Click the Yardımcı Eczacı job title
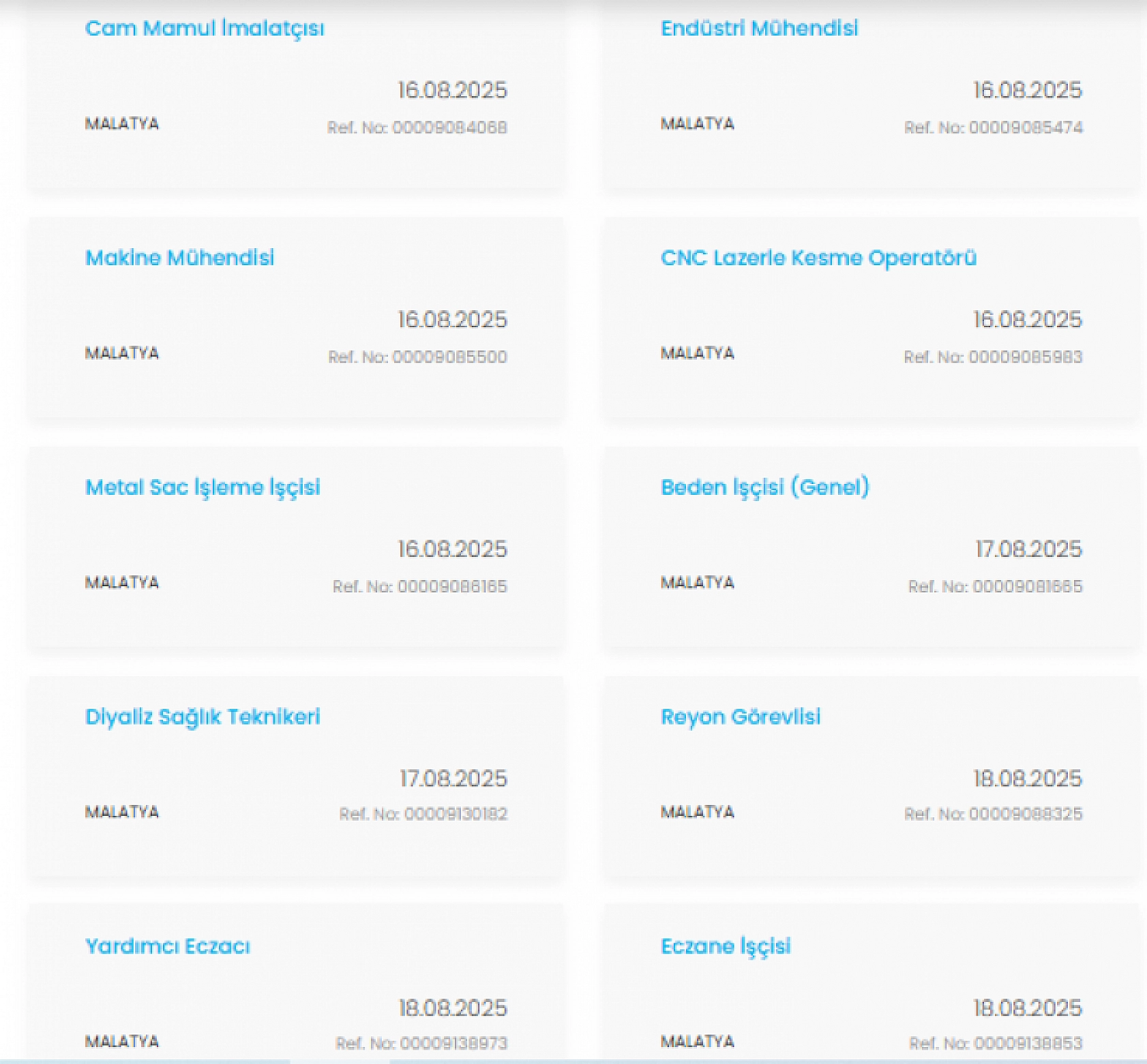 click(x=168, y=946)
